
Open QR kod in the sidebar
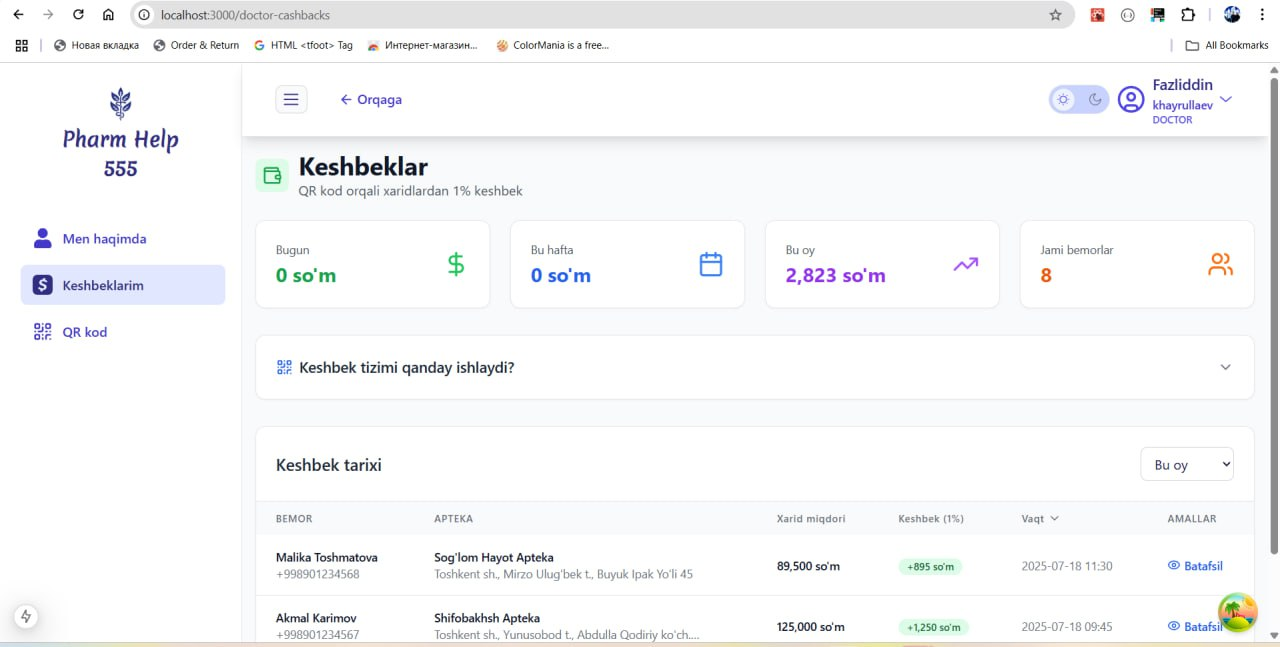pos(123,332)
